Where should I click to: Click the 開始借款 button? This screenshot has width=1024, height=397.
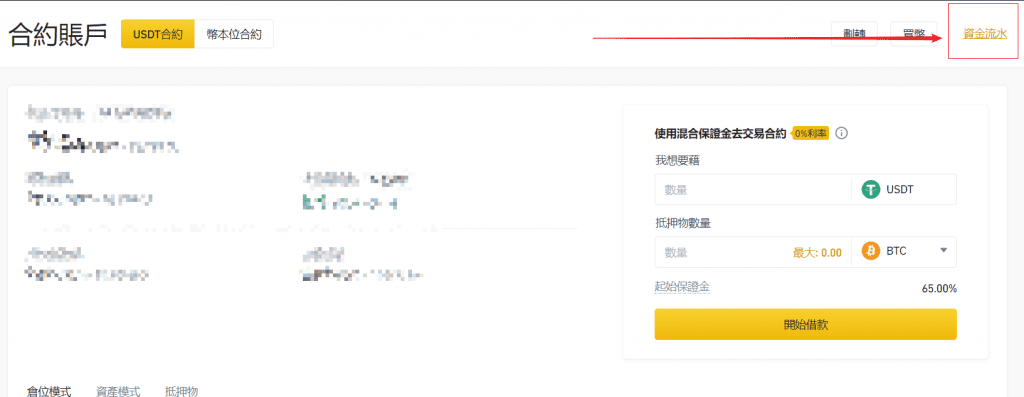click(x=806, y=325)
